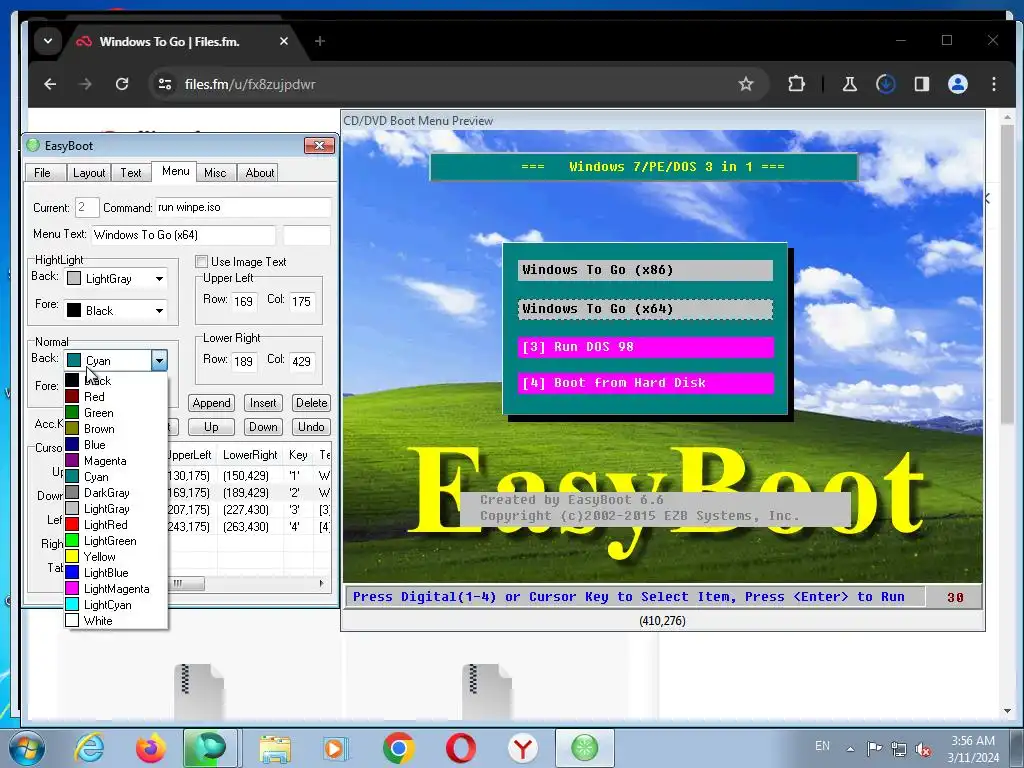The width and height of the screenshot is (1024, 768).
Task: Open Opera browser from taskbar
Action: [460, 748]
